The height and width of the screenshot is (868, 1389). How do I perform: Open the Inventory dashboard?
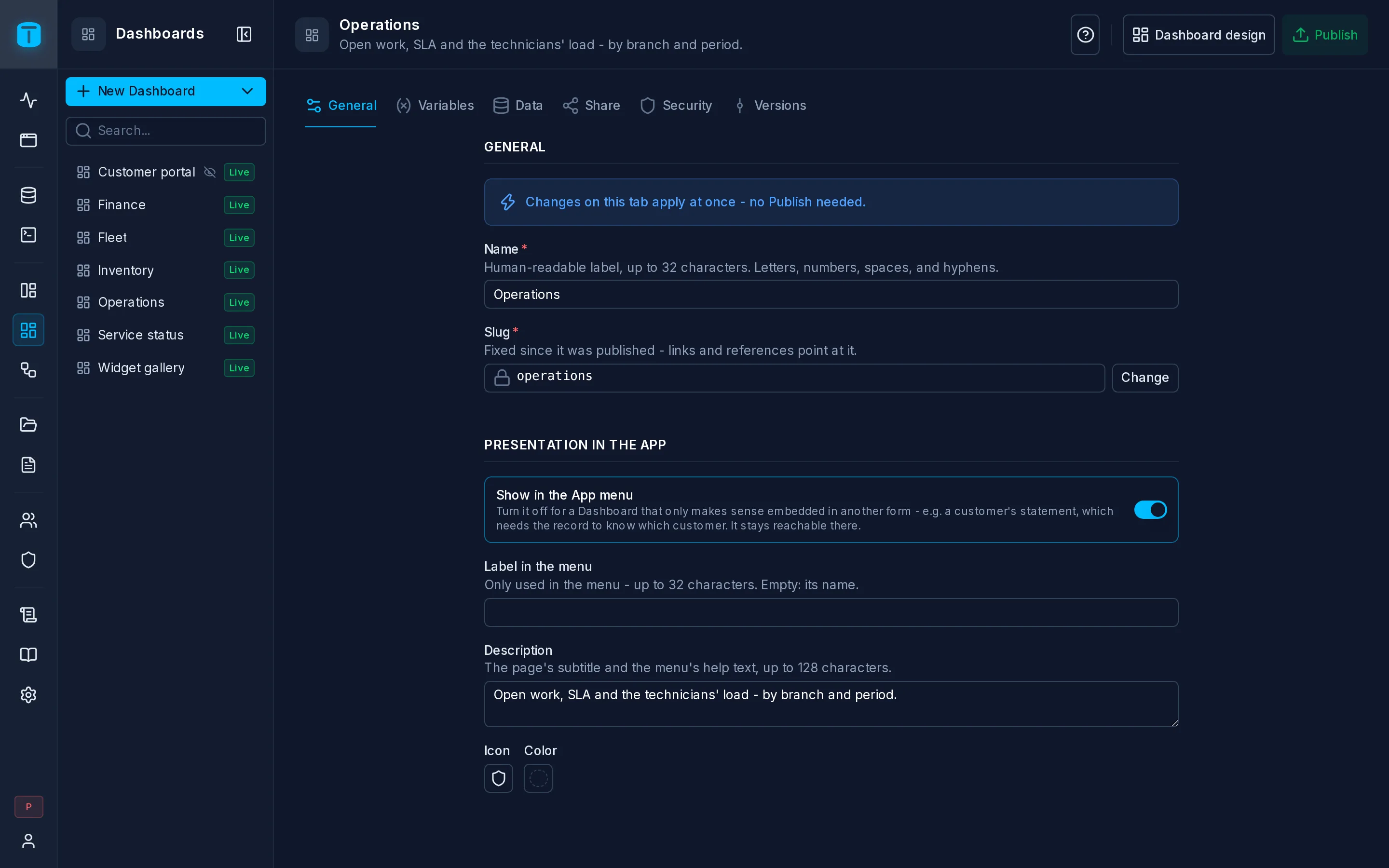(x=166, y=270)
